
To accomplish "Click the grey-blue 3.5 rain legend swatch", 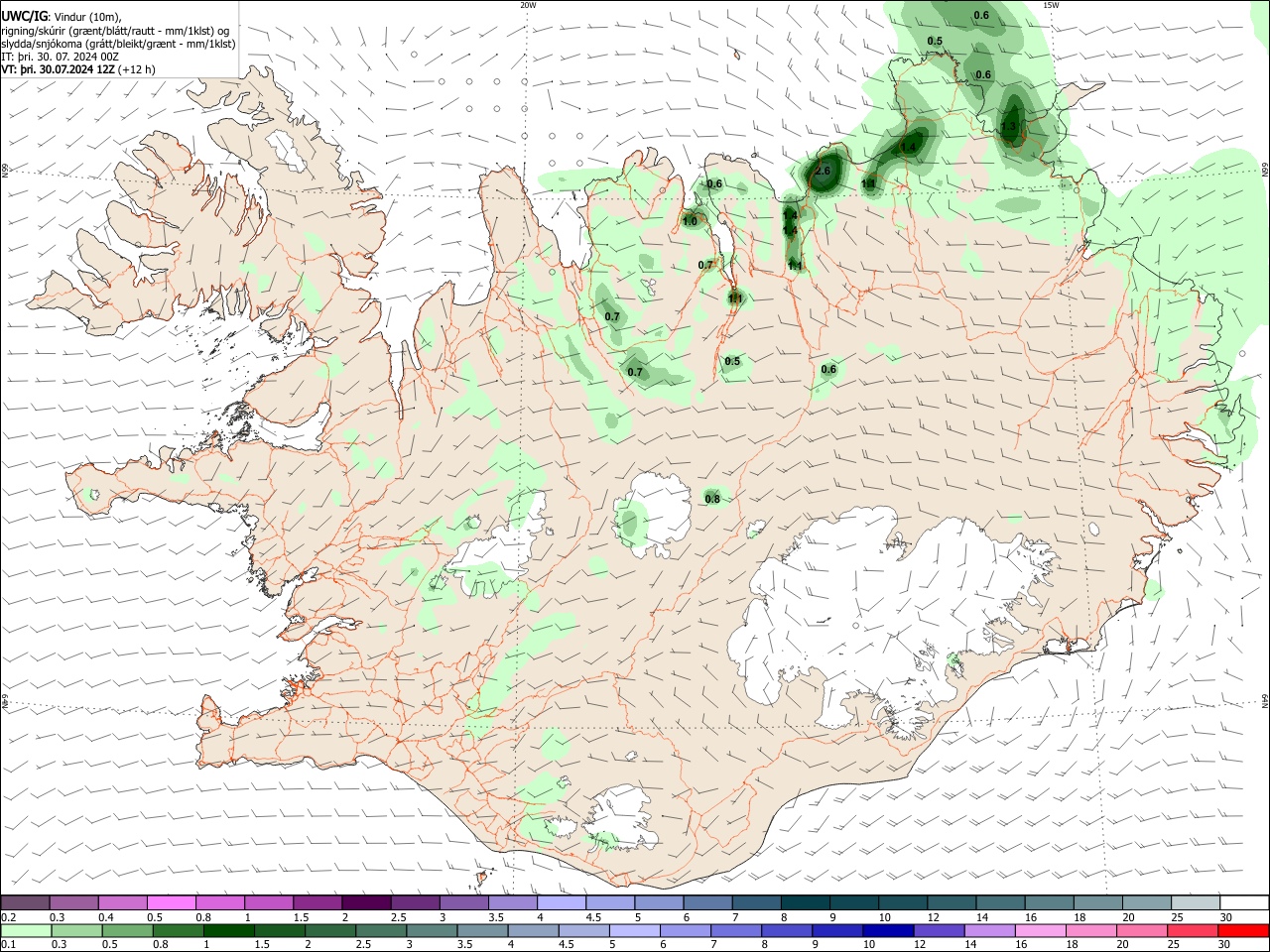I will click(x=482, y=931).
